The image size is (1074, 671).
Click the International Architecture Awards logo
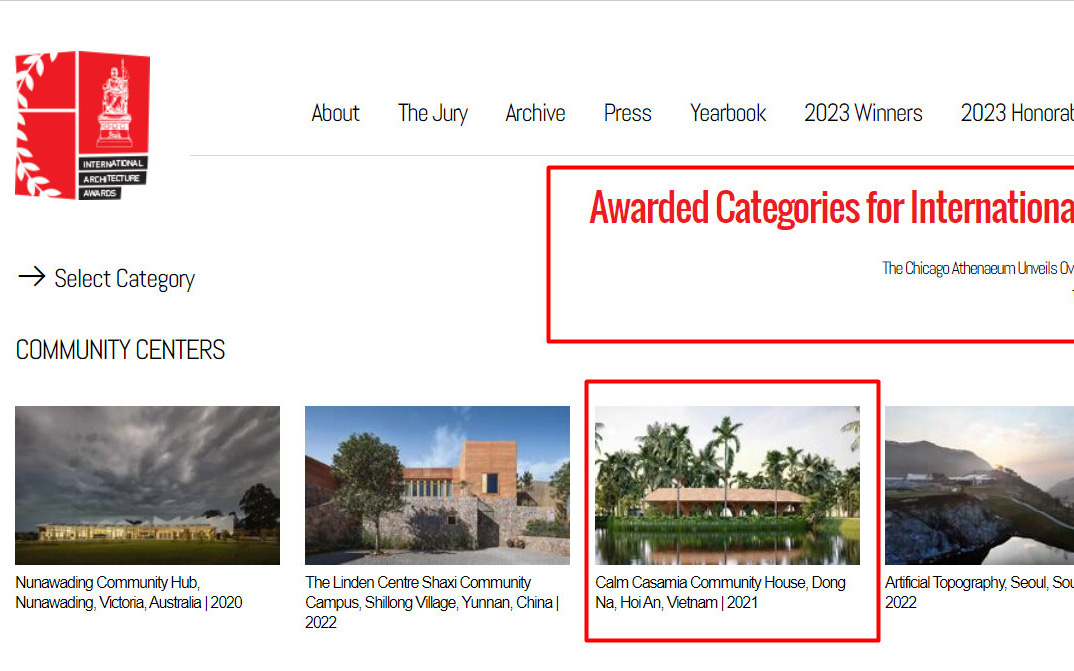(82, 125)
